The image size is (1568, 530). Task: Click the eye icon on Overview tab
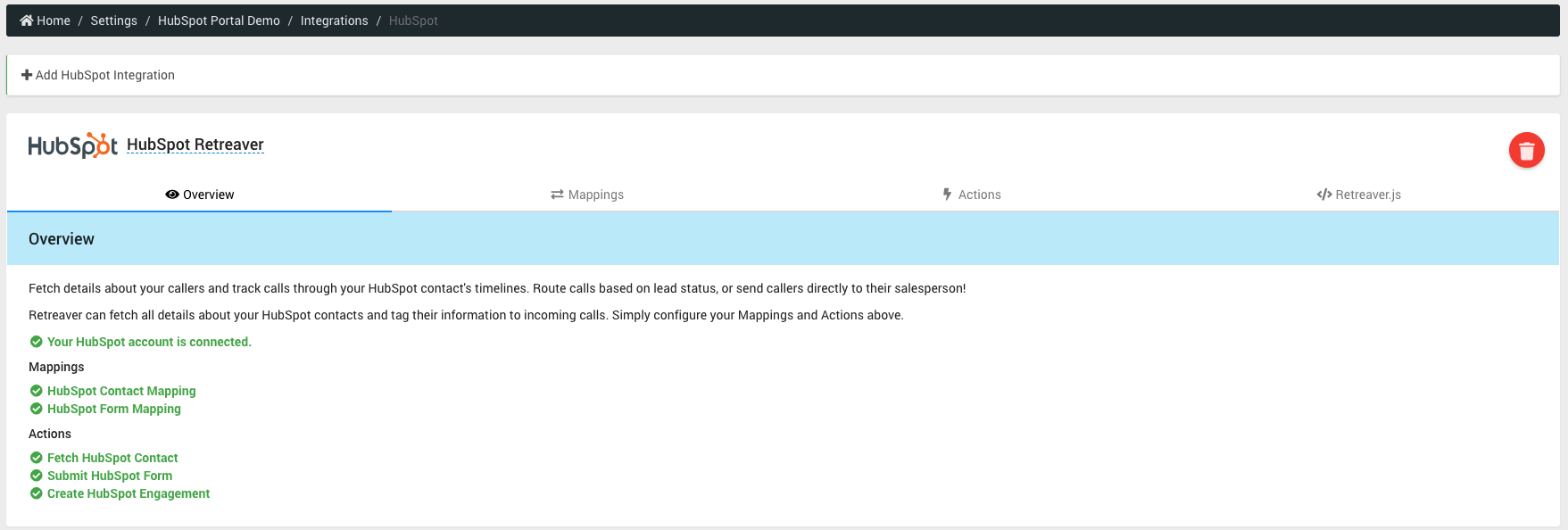pos(172,195)
